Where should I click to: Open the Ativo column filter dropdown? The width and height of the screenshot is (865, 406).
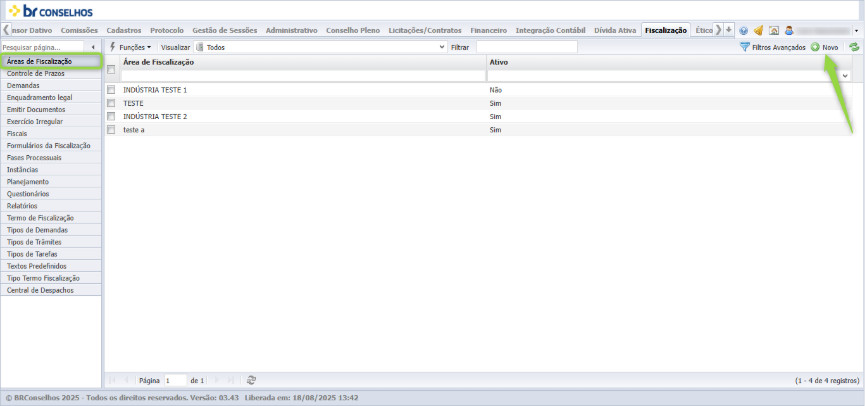(846, 76)
